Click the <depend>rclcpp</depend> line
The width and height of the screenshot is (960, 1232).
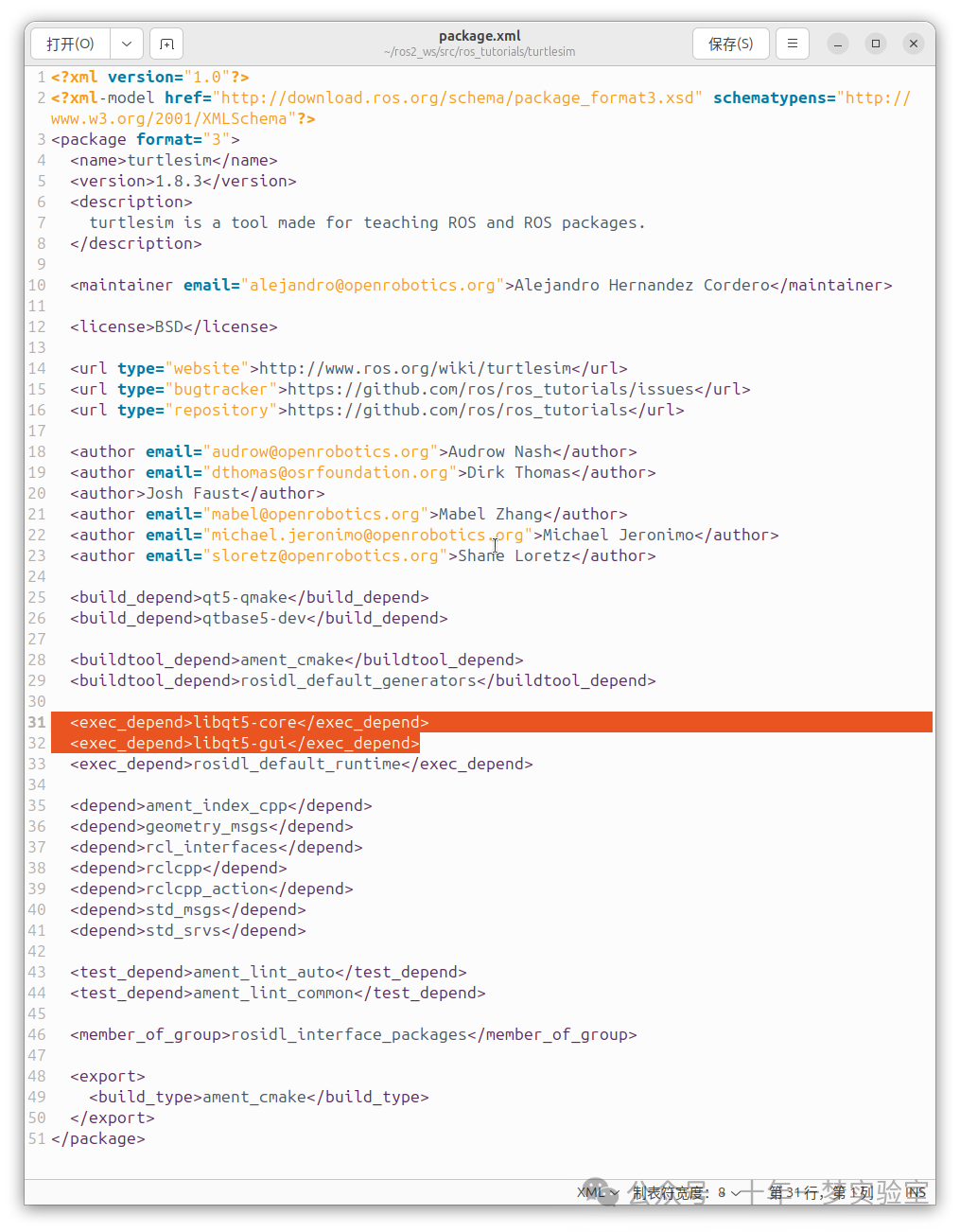179,868
